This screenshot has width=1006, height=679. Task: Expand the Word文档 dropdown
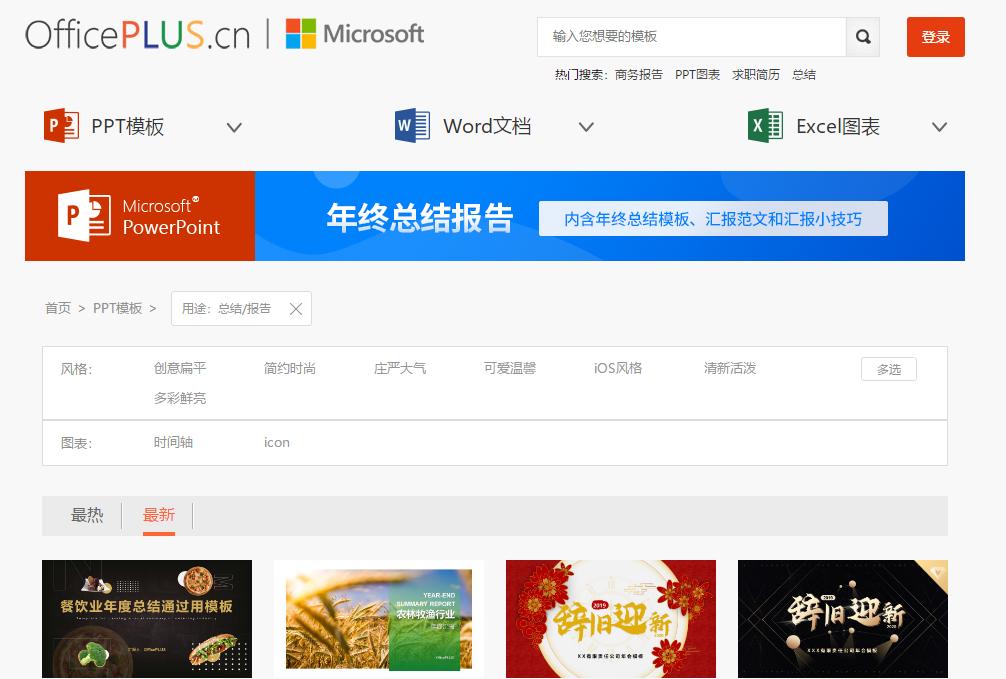click(x=586, y=128)
